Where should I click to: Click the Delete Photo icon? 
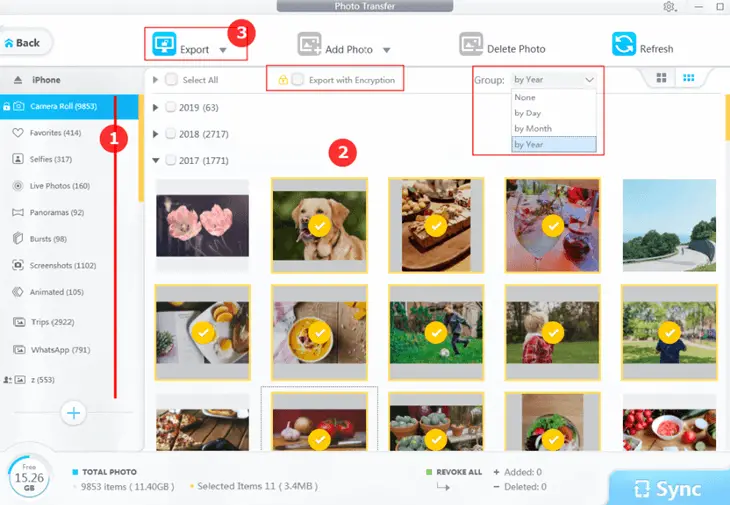471,44
